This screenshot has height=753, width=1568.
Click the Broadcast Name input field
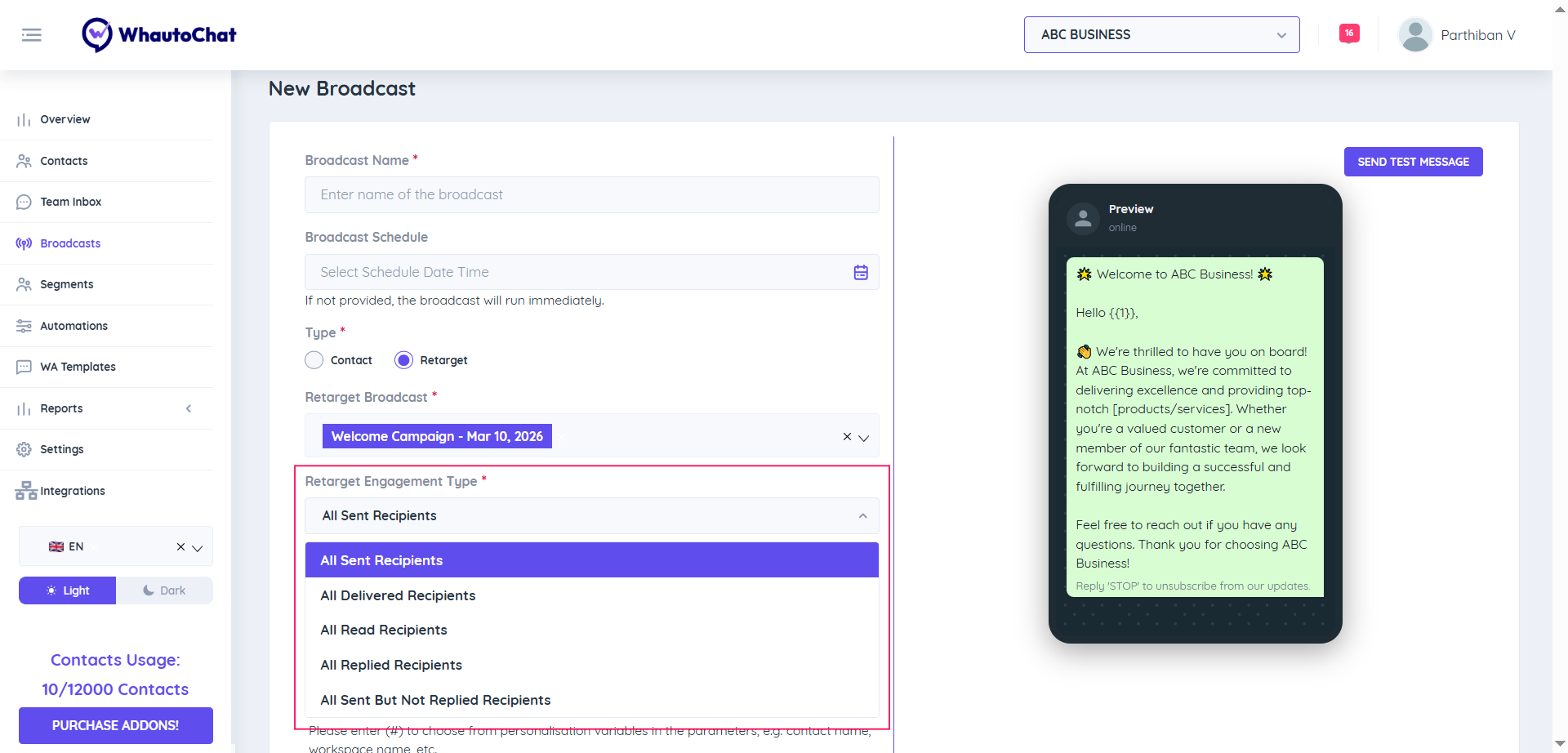pos(591,195)
